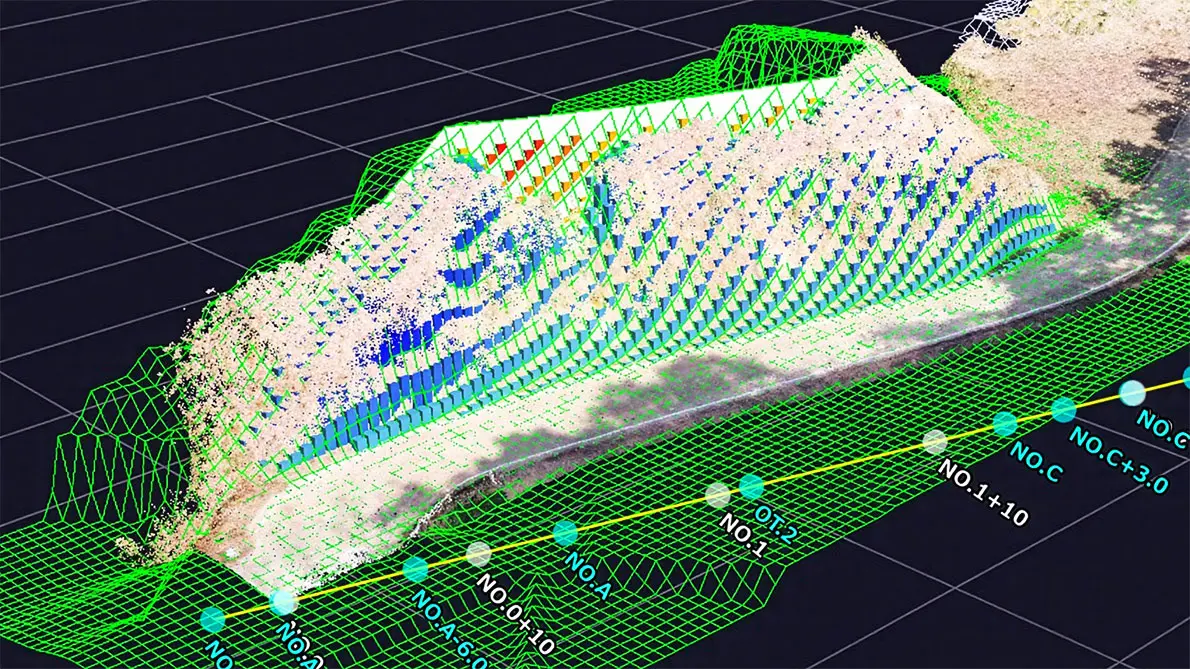Select the NO.0+10 white text label

(515, 614)
